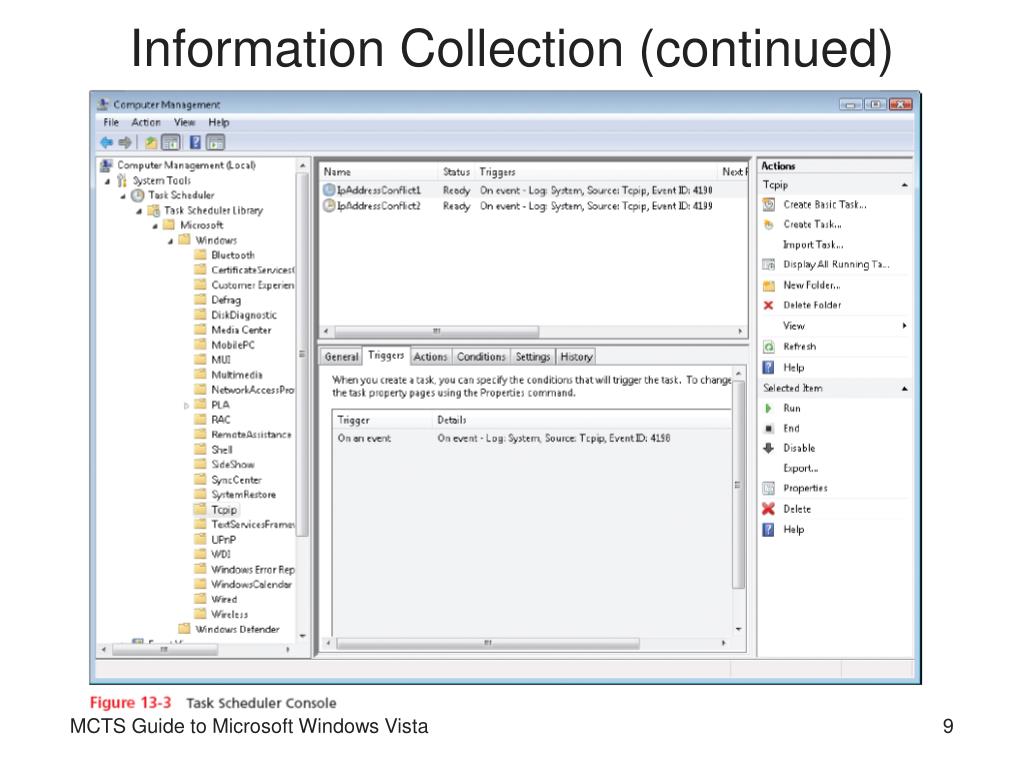Toggle the console tree toolbar icon
1024x768 pixels.
tap(170, 142)
